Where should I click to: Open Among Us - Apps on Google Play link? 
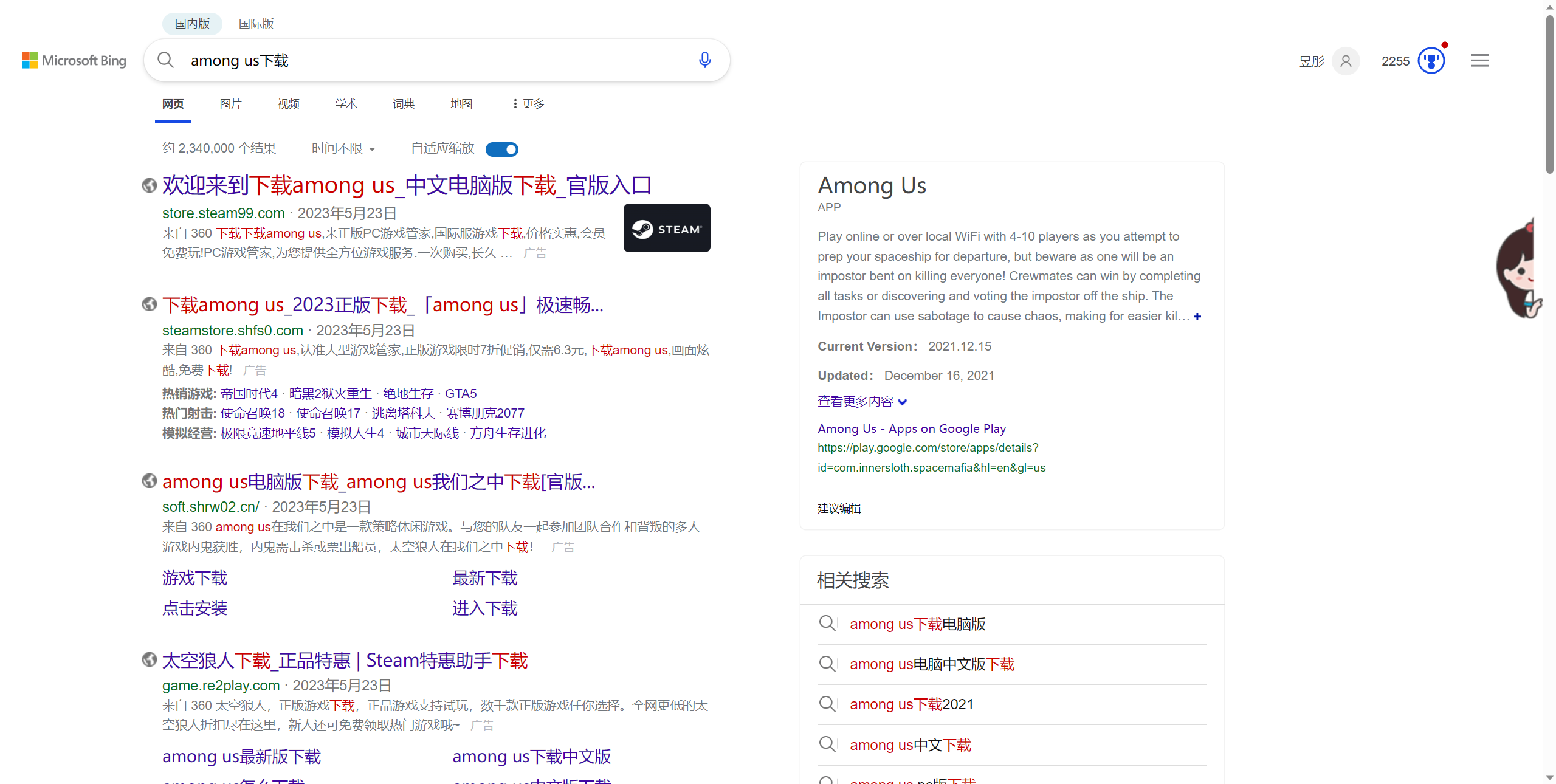point(912,428)
